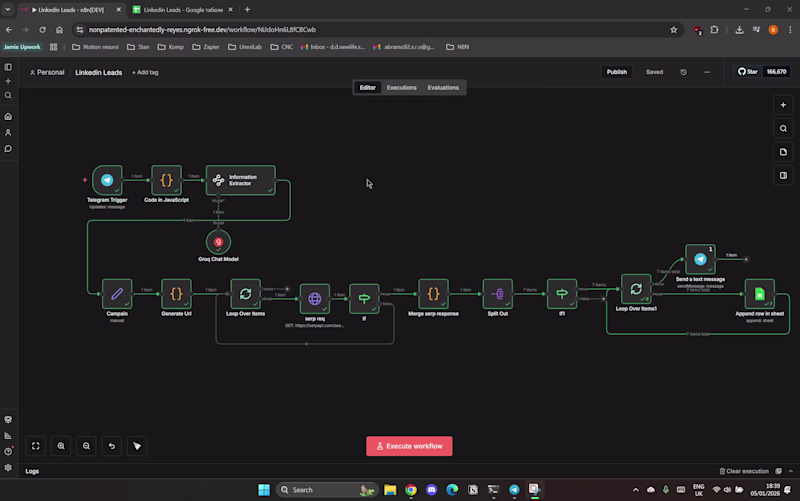Viewport: 800px width, 501px height.
Task: Open a new browser tab
Action: [247, 10]
